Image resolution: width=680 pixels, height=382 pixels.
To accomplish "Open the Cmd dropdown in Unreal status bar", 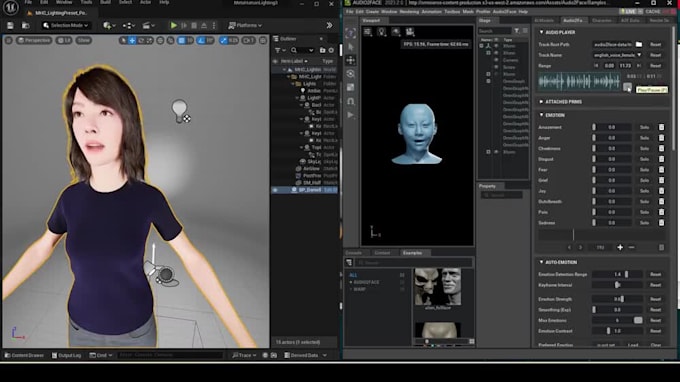I will click(101, 355).
